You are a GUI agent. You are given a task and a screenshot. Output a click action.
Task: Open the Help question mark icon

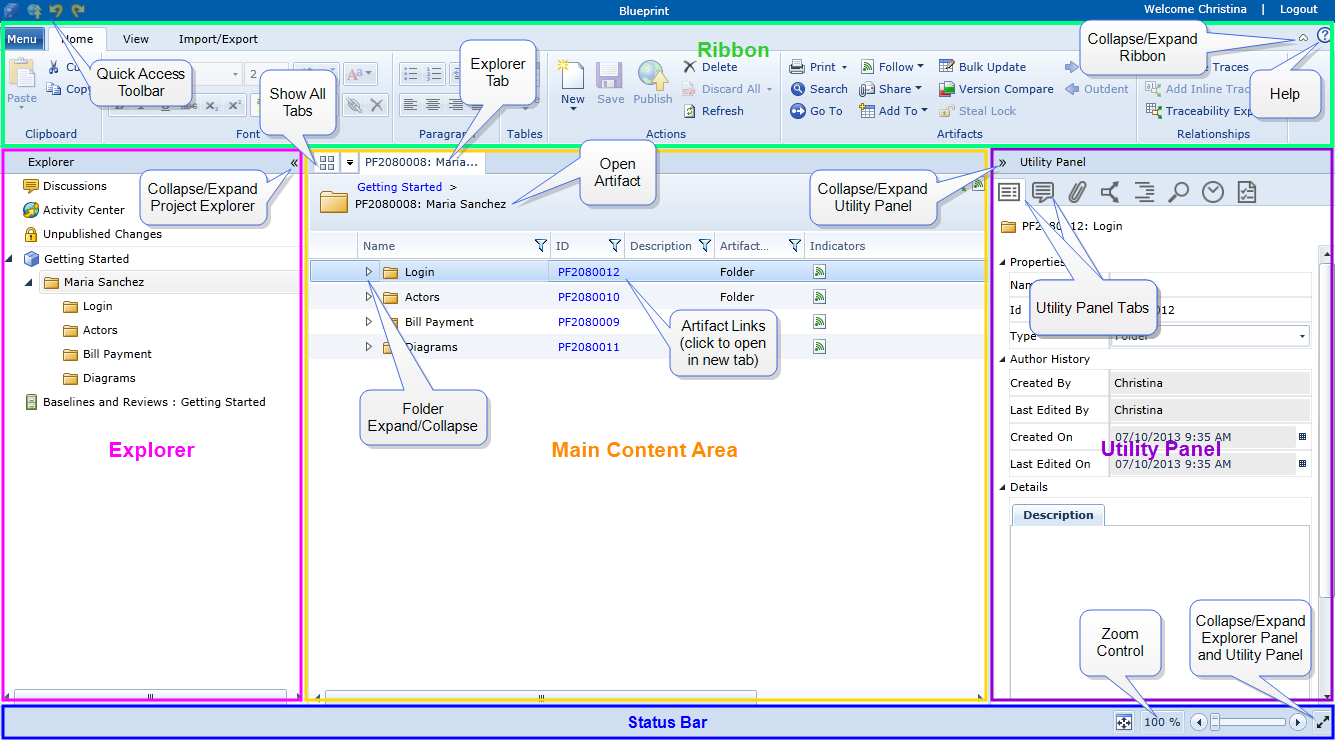(1324, 35)
